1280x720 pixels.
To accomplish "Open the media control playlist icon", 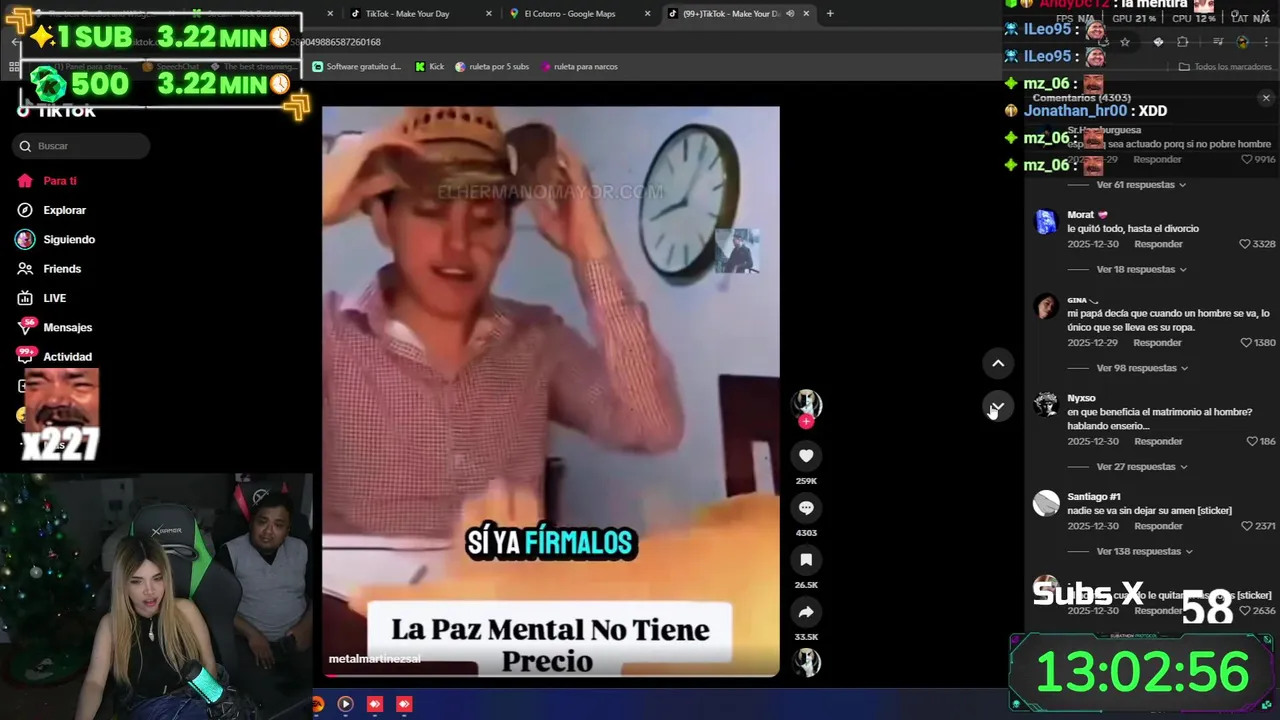I will [x=1218, y=42].
